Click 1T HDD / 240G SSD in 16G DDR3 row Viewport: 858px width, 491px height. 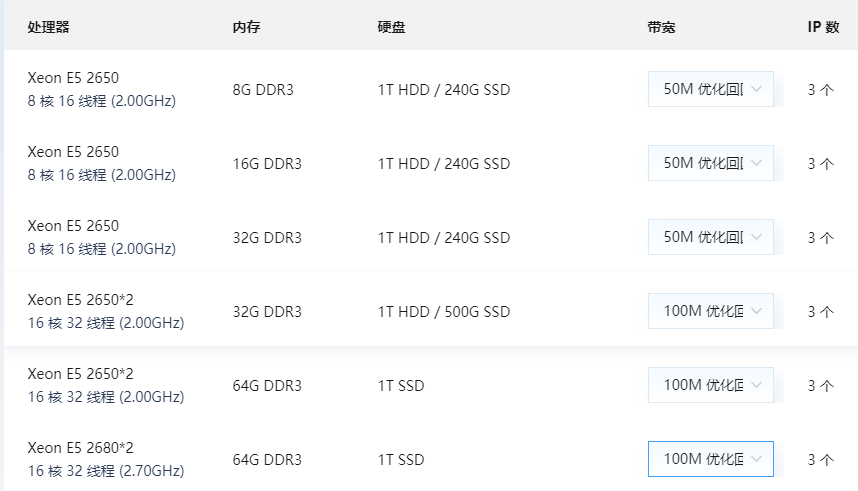(x=444, y=164)
